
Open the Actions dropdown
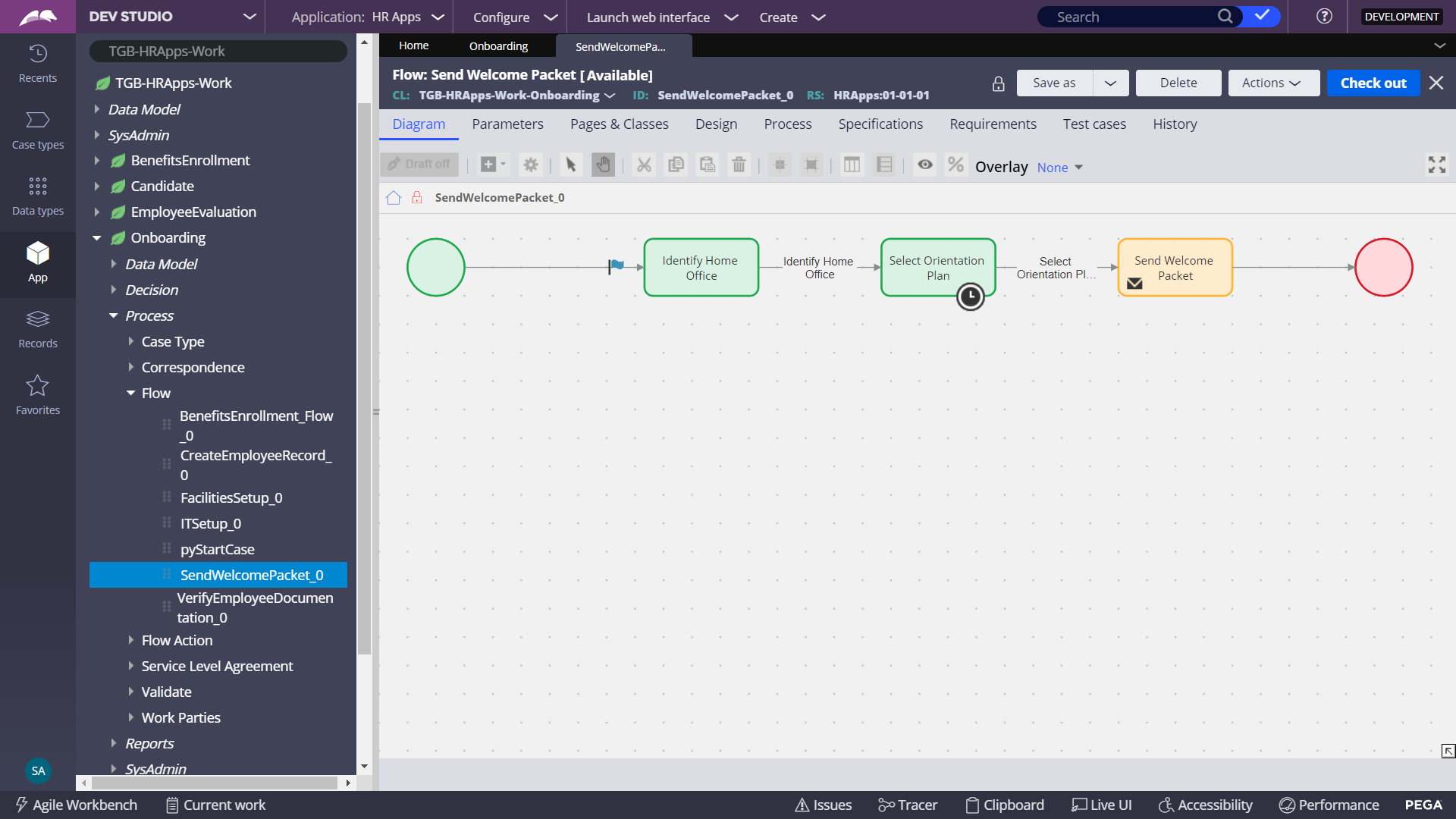(1274, 83)
